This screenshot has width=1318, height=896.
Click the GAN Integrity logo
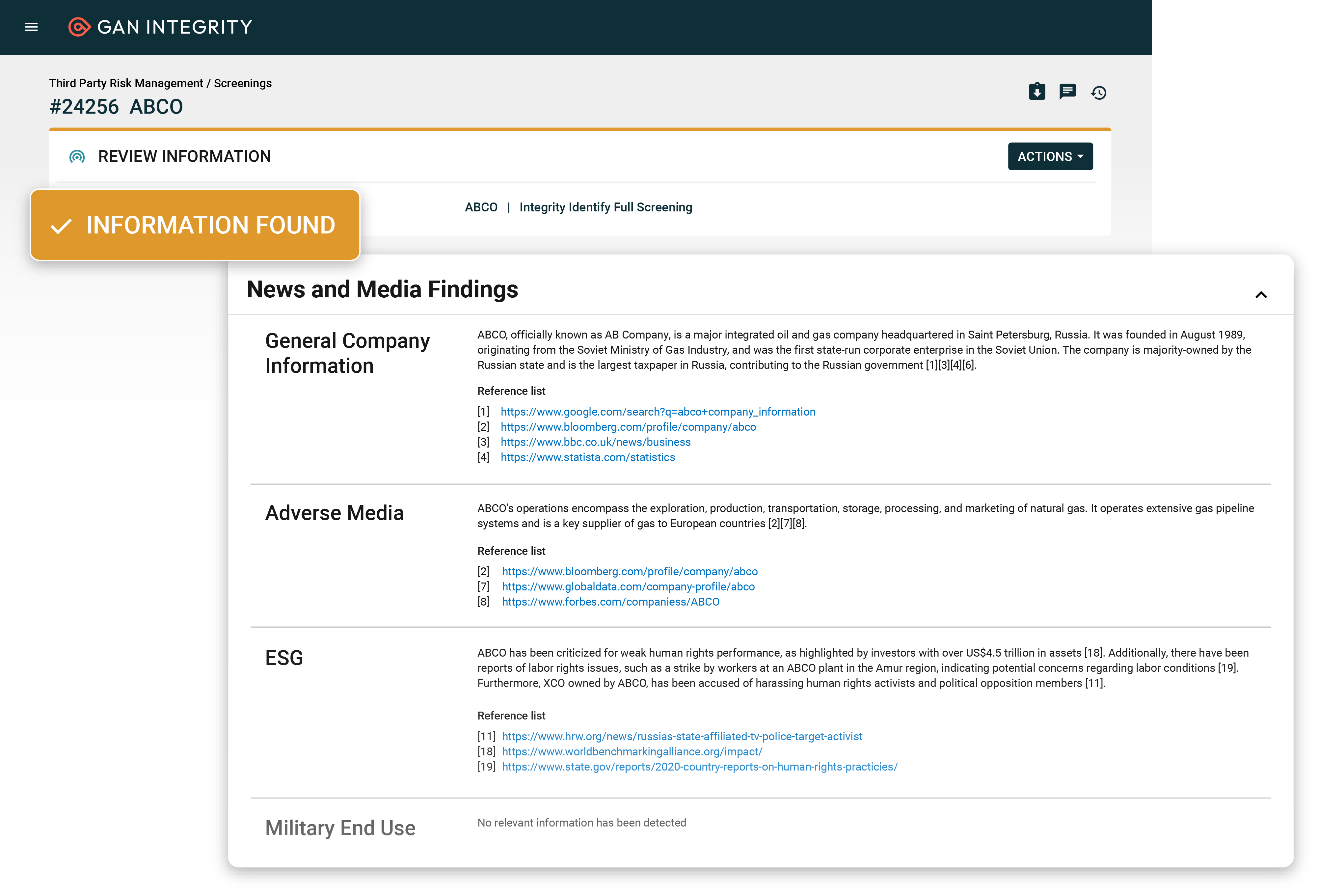[160, 27]
